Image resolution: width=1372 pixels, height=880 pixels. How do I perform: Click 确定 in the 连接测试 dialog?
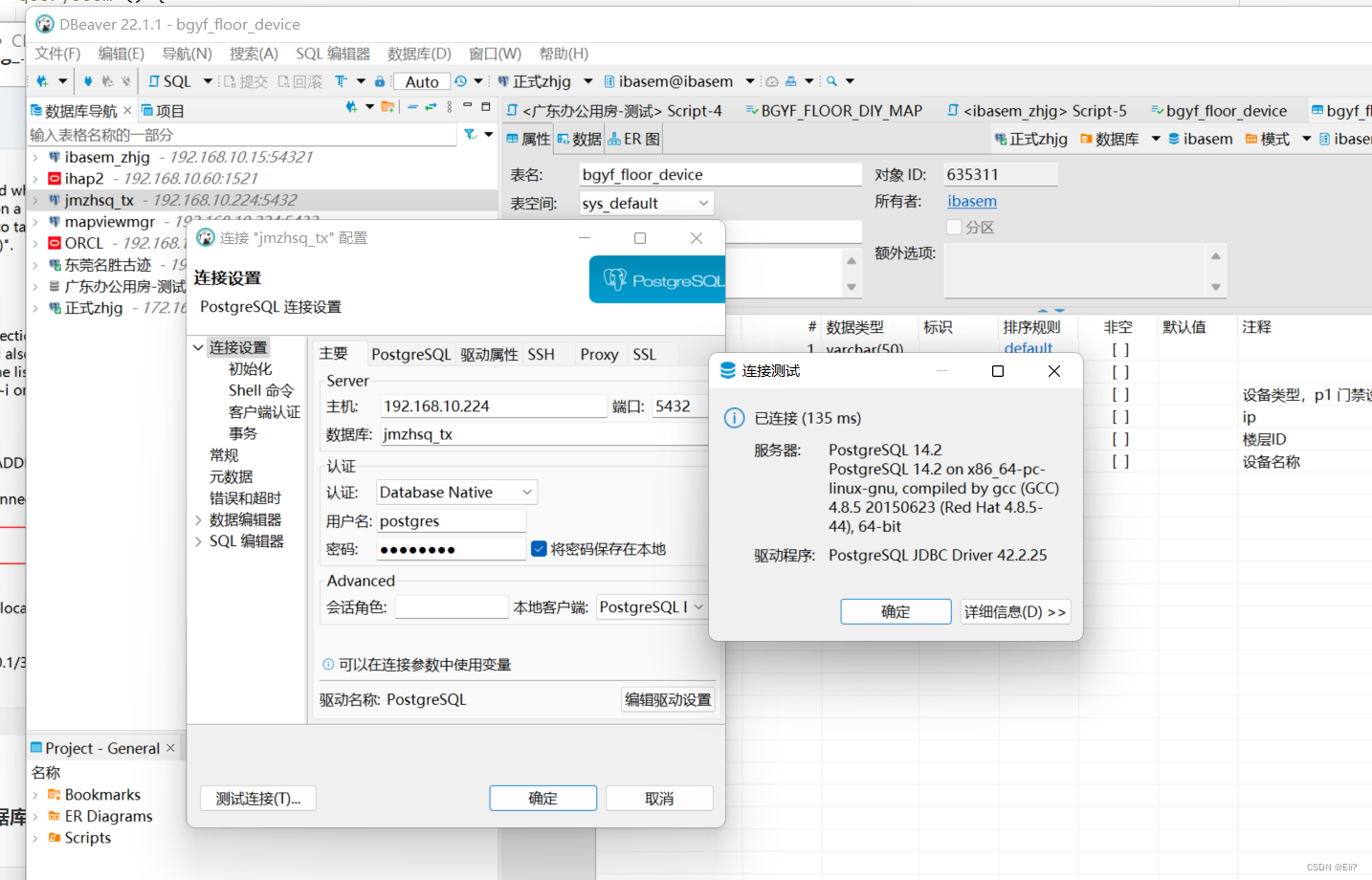click(896, 612)
